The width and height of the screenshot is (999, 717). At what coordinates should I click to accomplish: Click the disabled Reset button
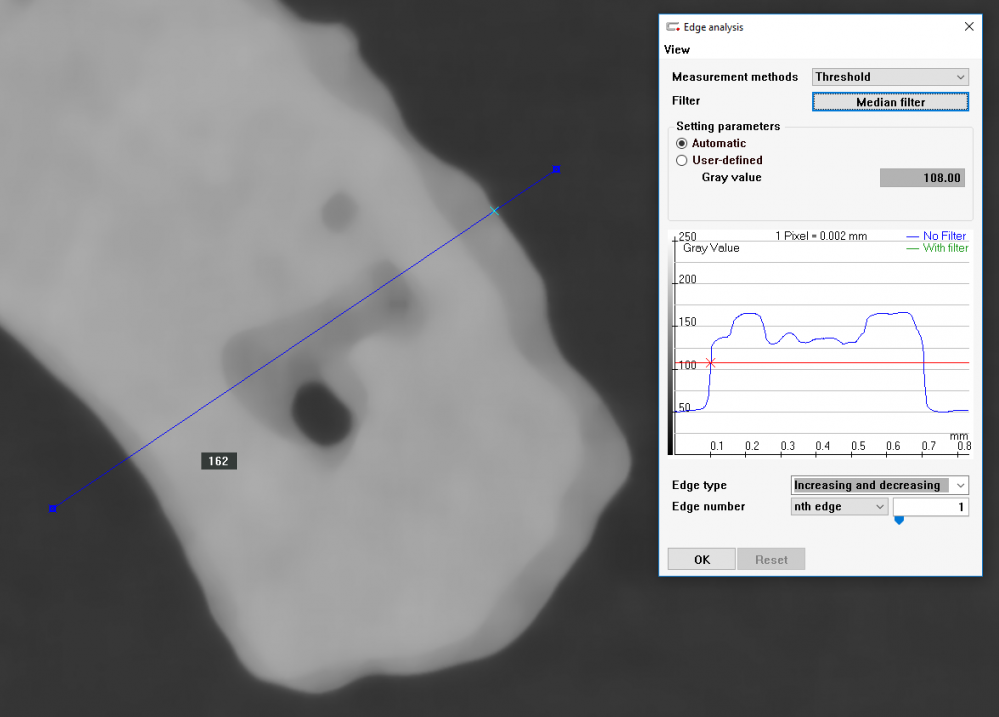(x=770, y=558)
